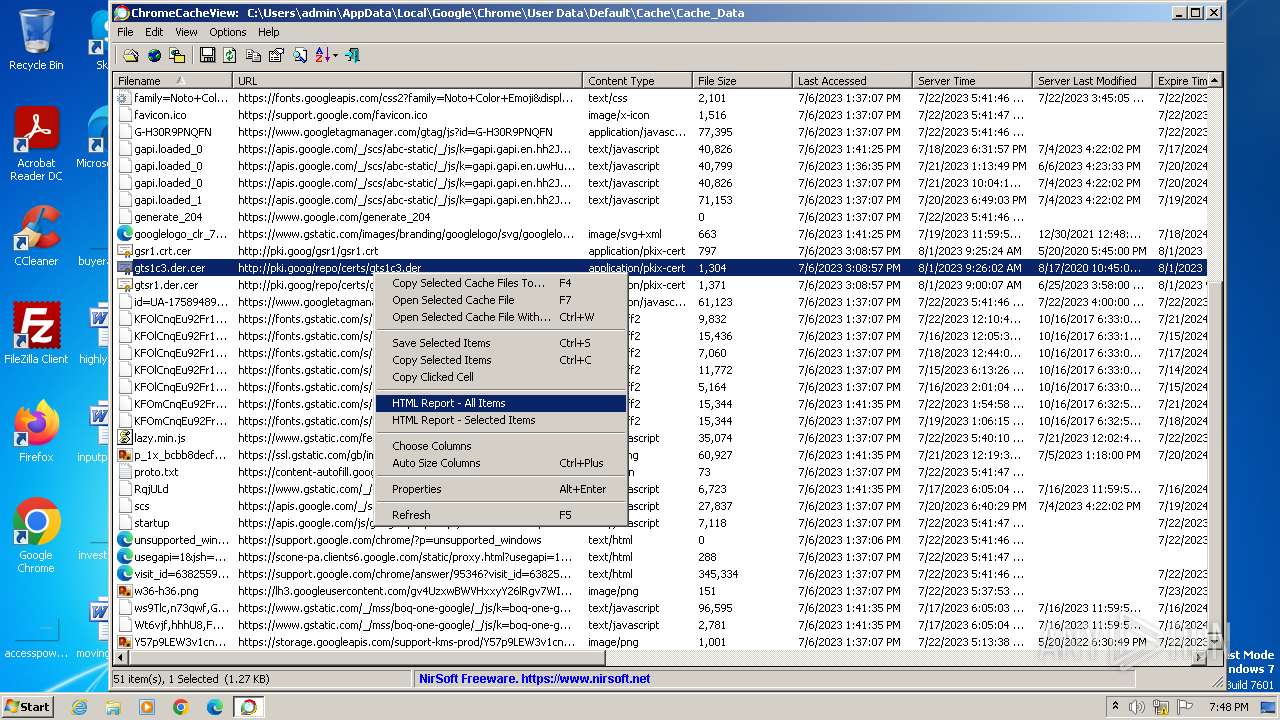Open the FileZilla Client desktop icon
Viewport: 1280px width, 720px height.
pos(36,334)
